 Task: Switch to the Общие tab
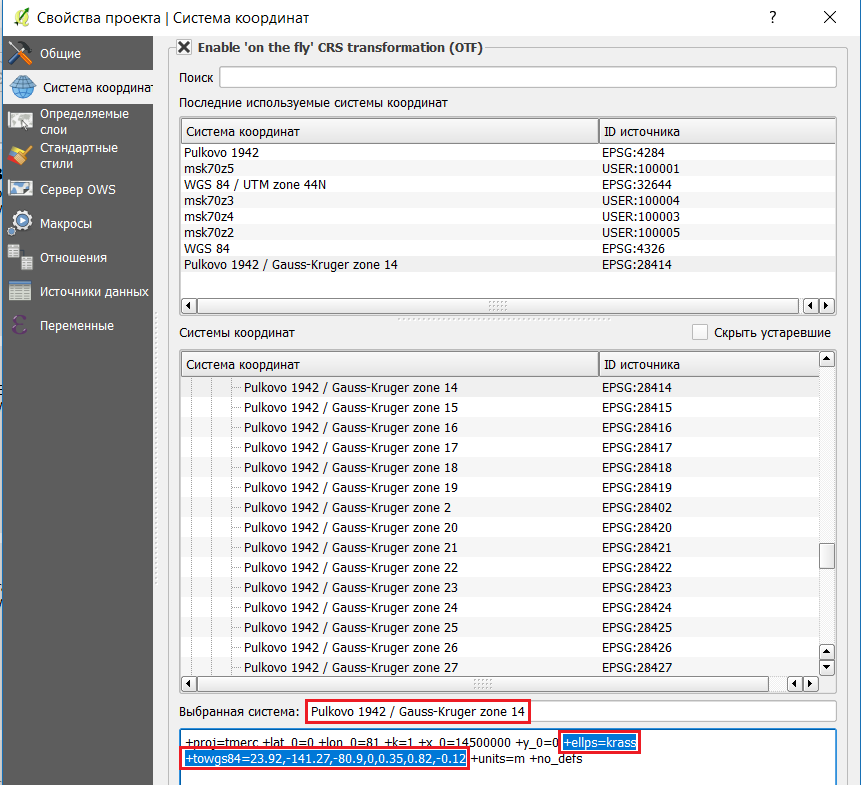point(78,53)
